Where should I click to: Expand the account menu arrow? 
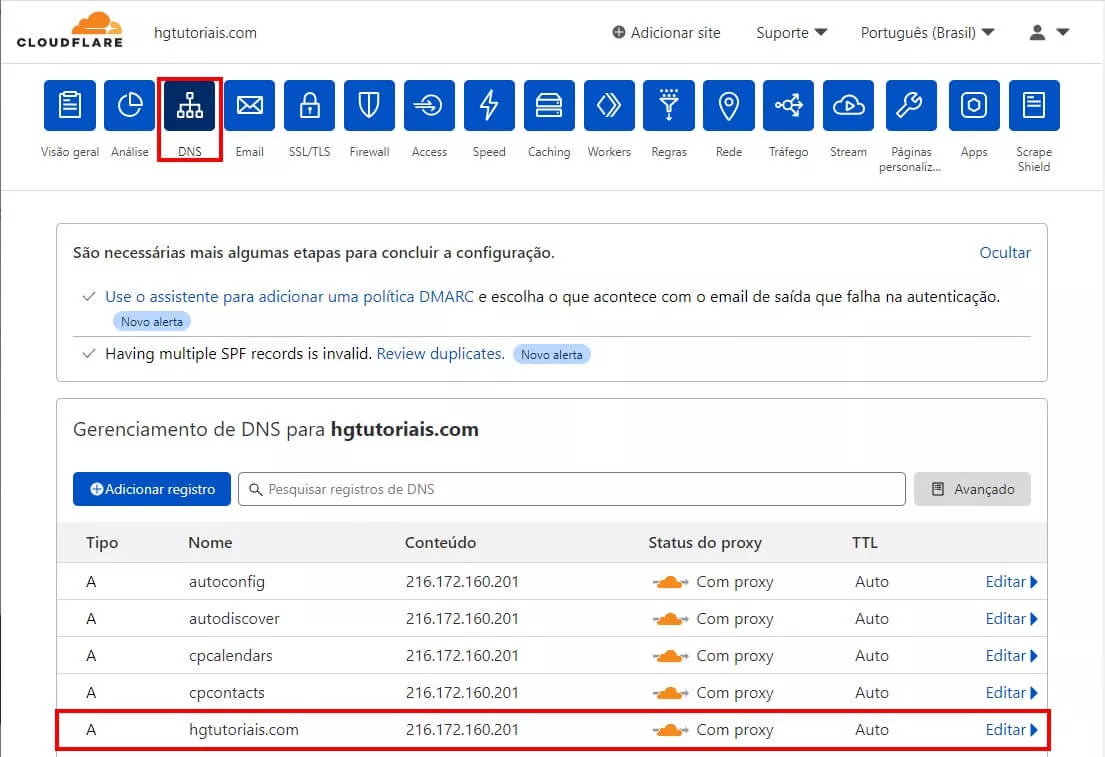click(x=1063, y=32)
